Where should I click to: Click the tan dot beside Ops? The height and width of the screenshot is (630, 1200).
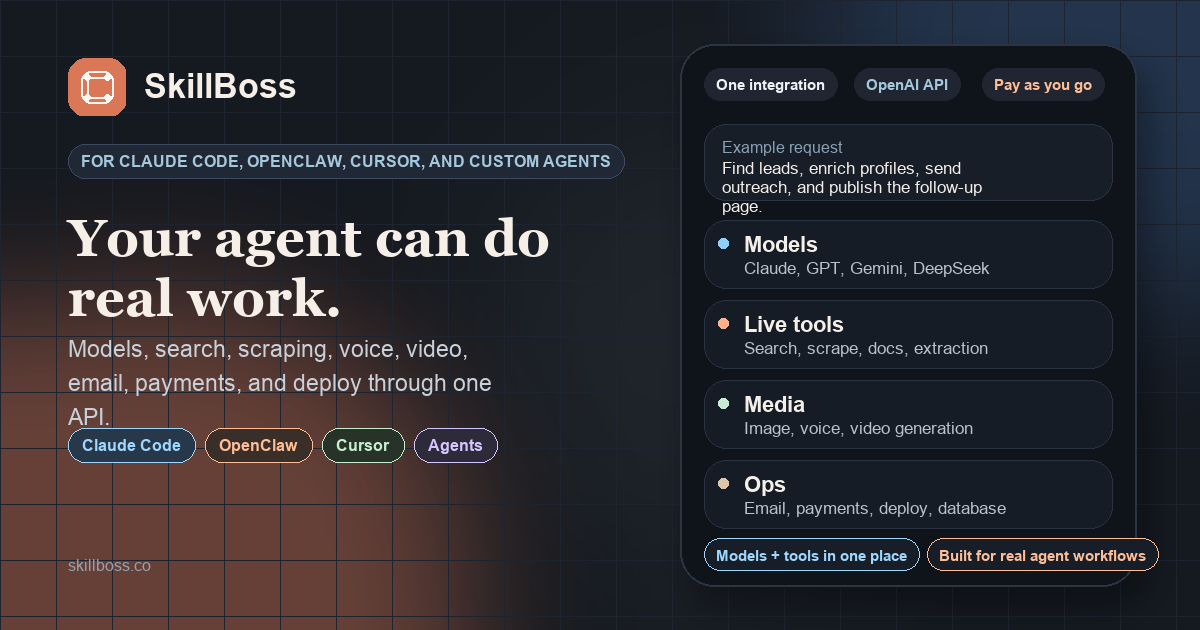click(x=724, y=484)
